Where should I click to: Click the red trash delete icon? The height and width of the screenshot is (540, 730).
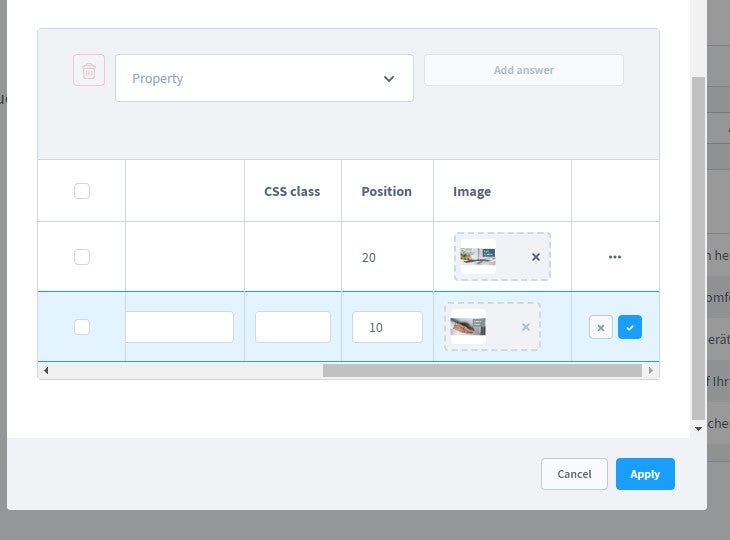click(x=89, y=70)
